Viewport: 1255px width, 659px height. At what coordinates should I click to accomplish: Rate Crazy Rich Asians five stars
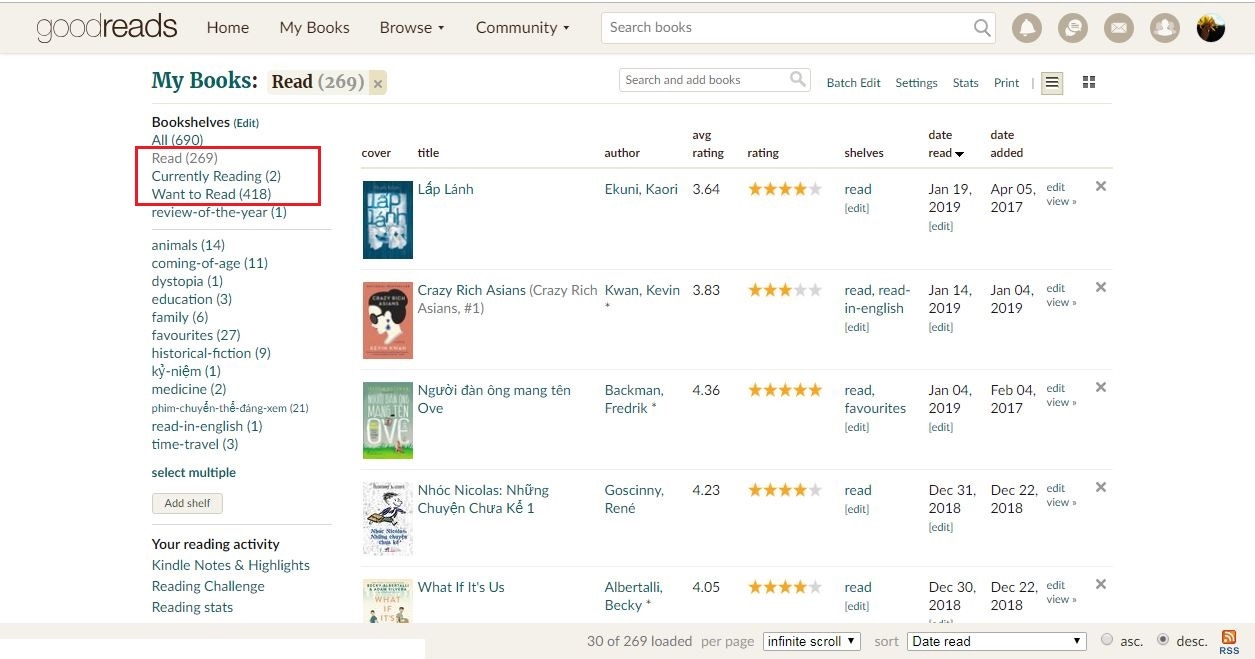[x=815, y=290]
